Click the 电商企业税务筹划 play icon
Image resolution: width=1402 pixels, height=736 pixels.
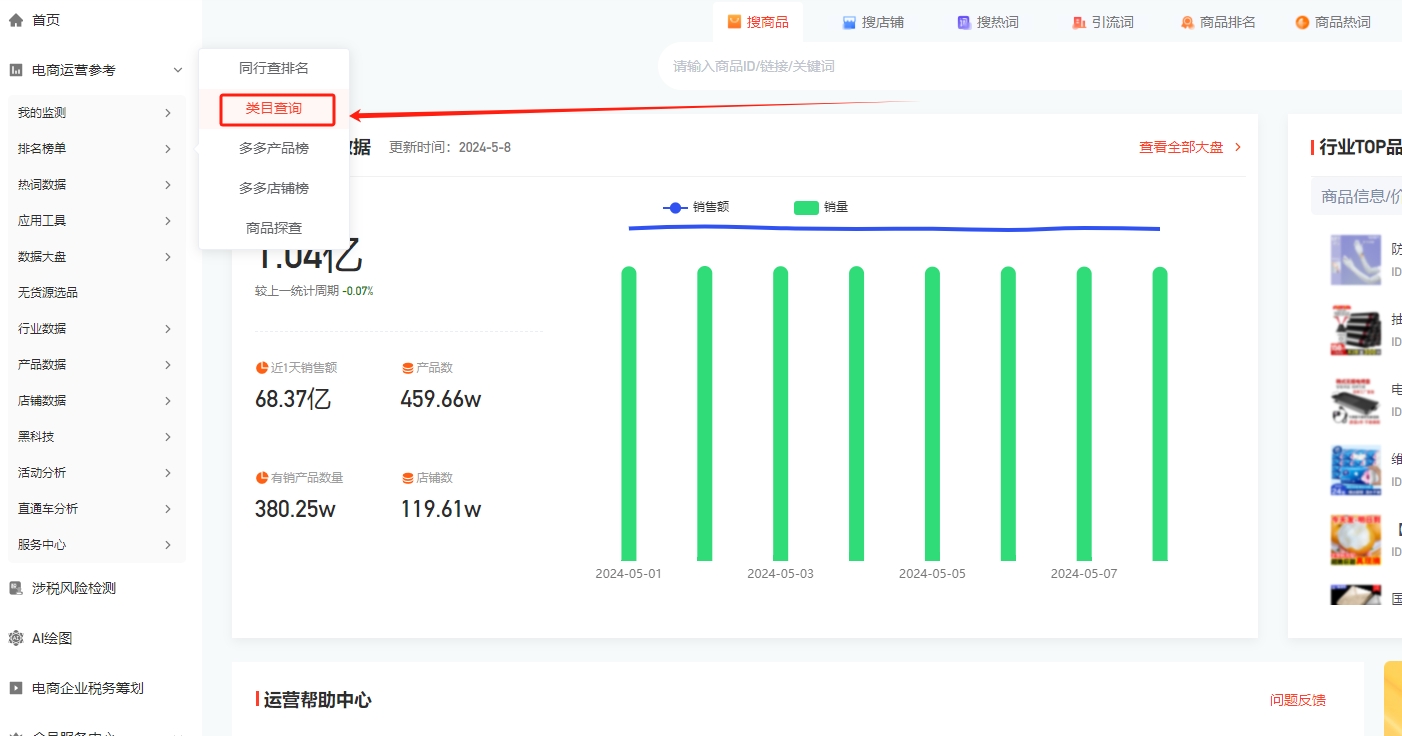point(16,688)
